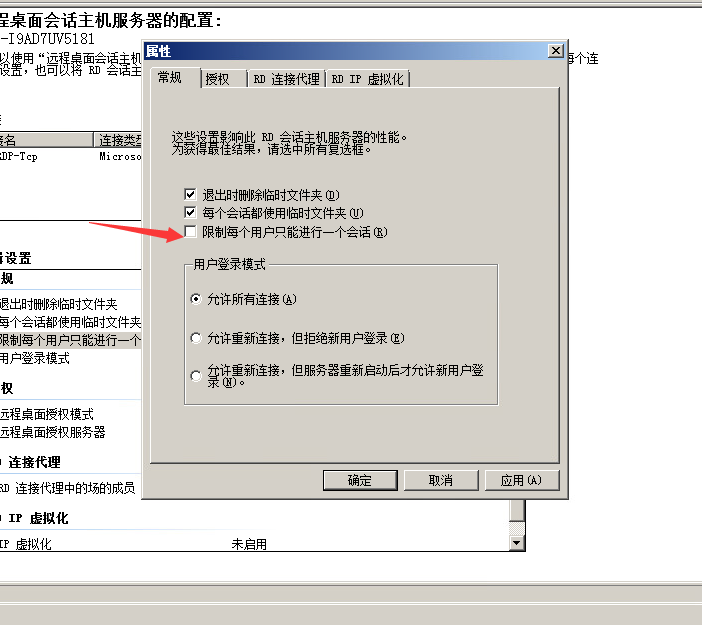Click the 取消 button
The width and height of the screenshot is (702, 625).
[x=441, y=480]
